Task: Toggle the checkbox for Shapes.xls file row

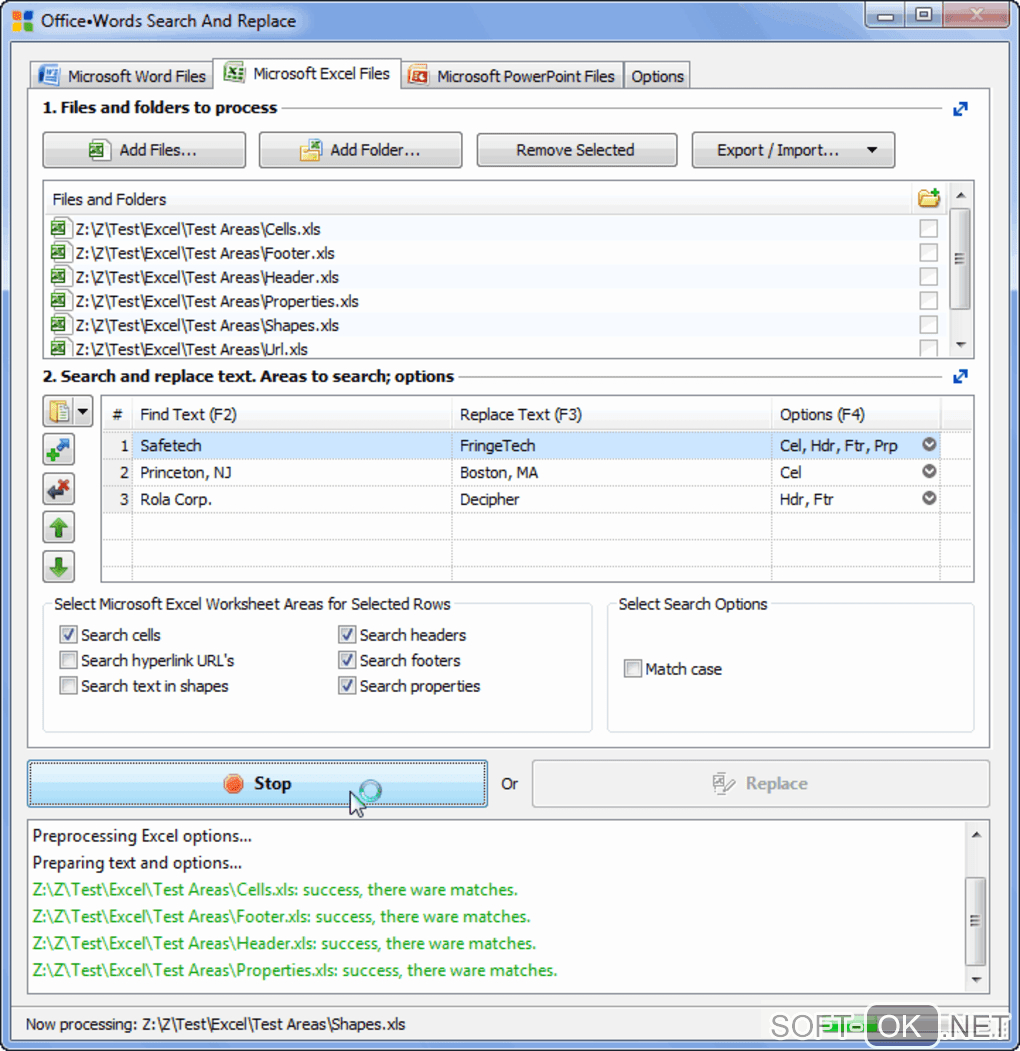Action: (x=928, y=324)
